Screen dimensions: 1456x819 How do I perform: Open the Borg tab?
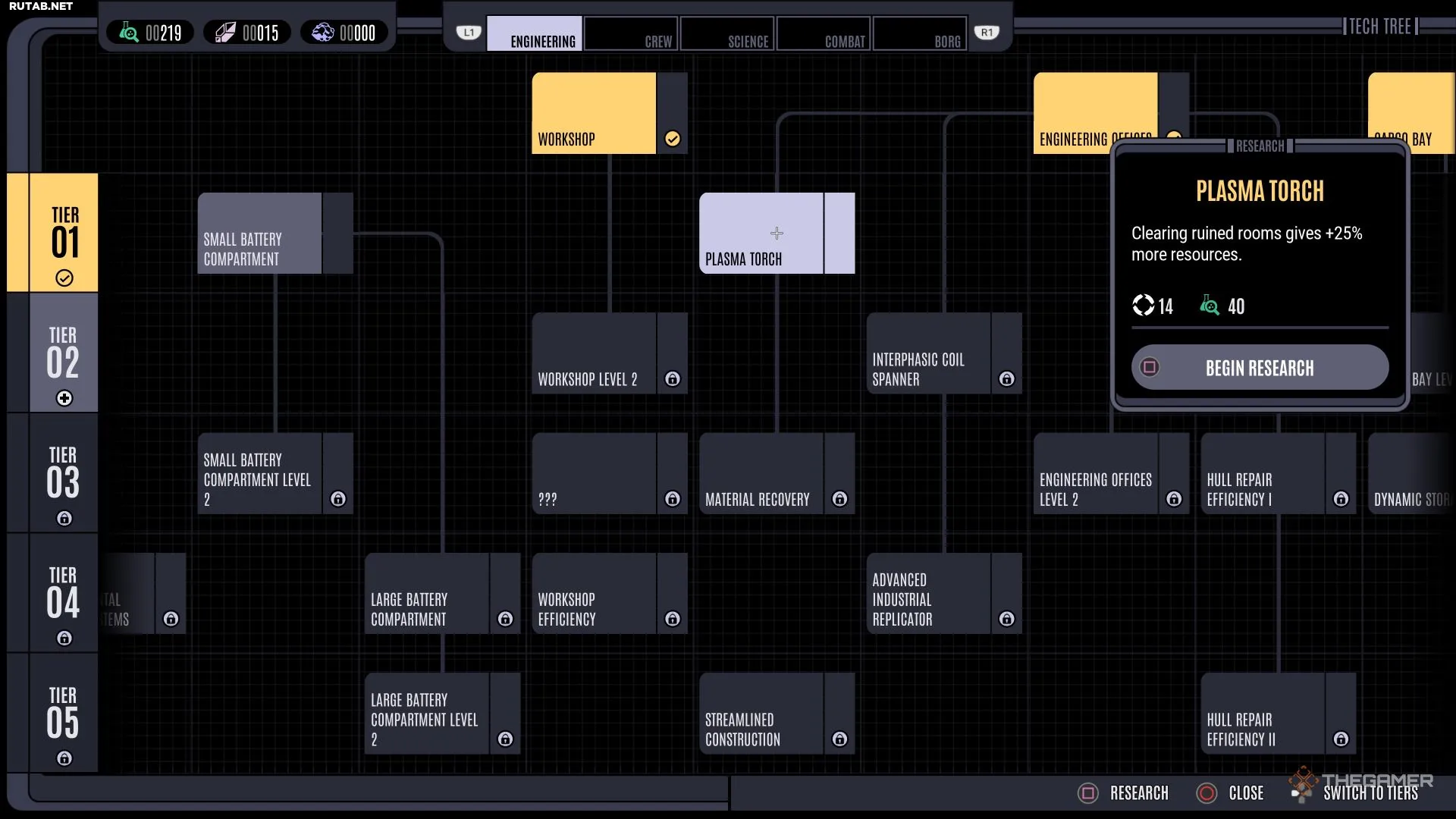click(x=920, y=34)
